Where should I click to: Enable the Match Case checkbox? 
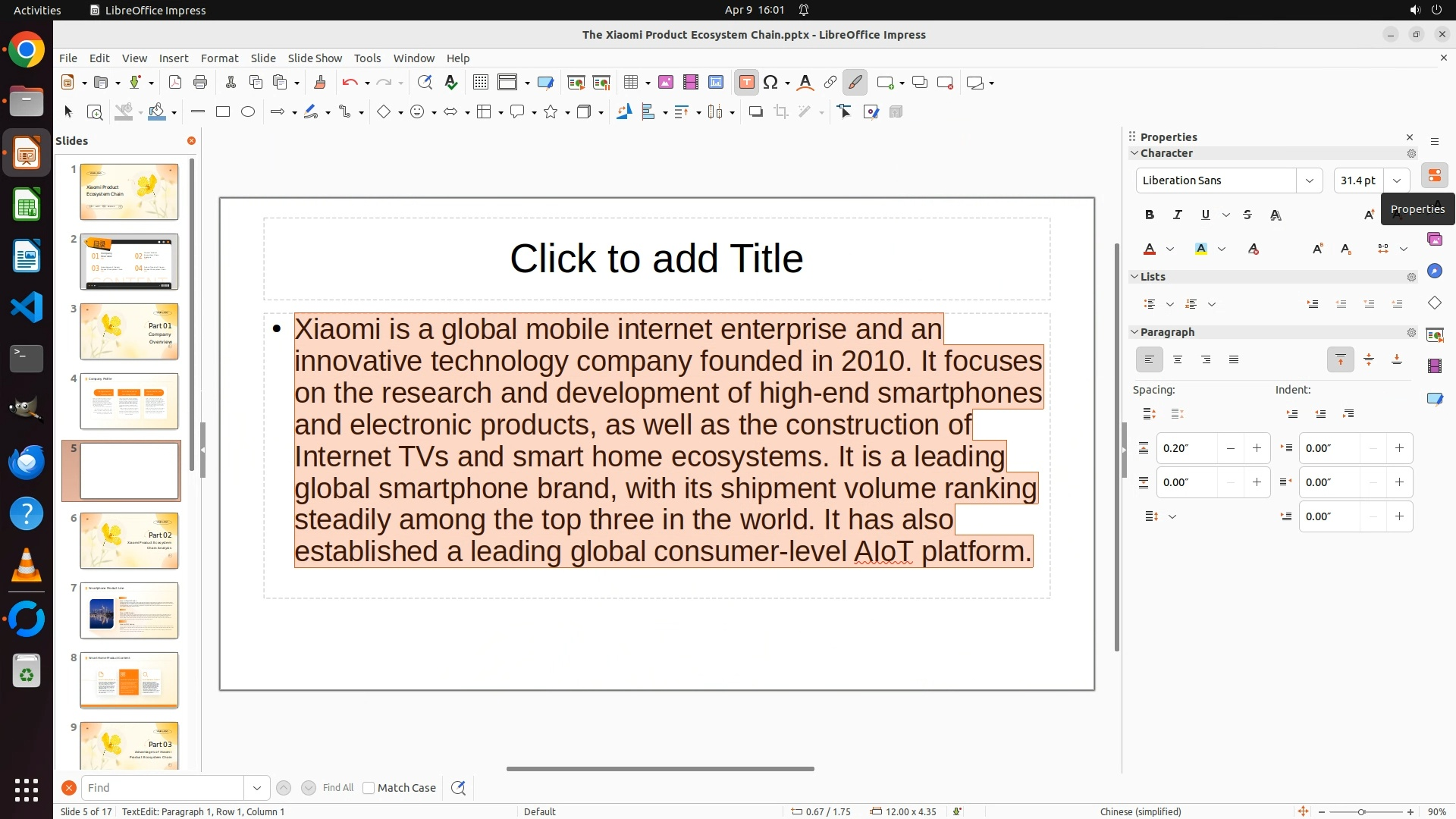[369, 788]
